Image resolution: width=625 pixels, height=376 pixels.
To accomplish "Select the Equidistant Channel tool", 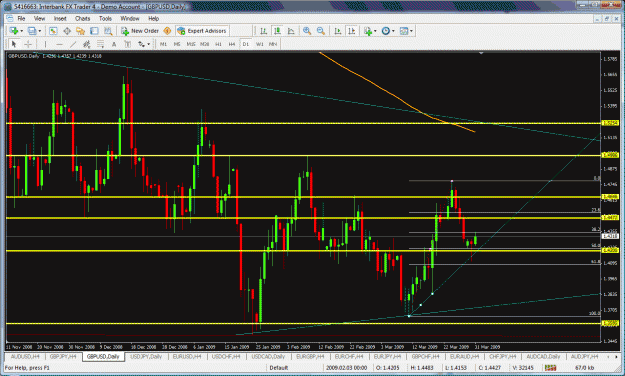I will click(x=86, y=44).
